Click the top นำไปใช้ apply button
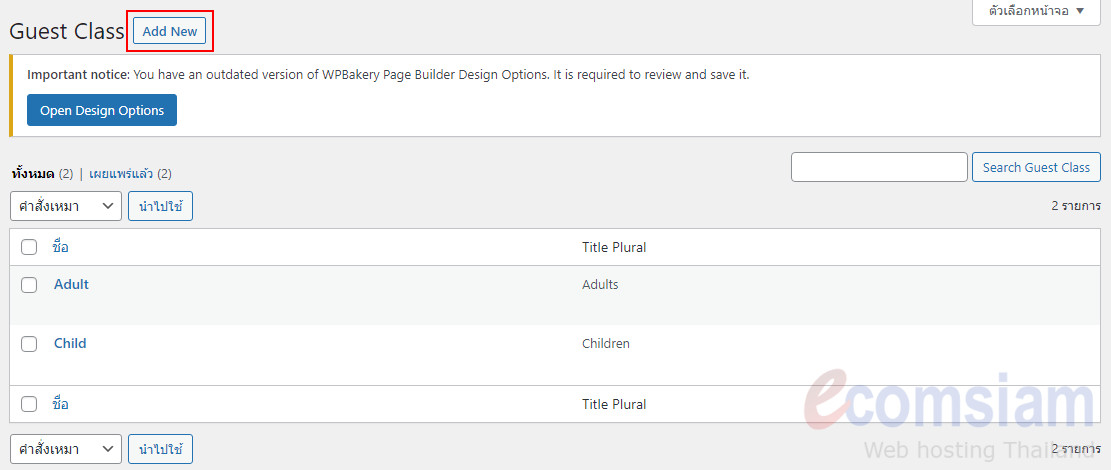The image size is (1111, 470). 160,206
